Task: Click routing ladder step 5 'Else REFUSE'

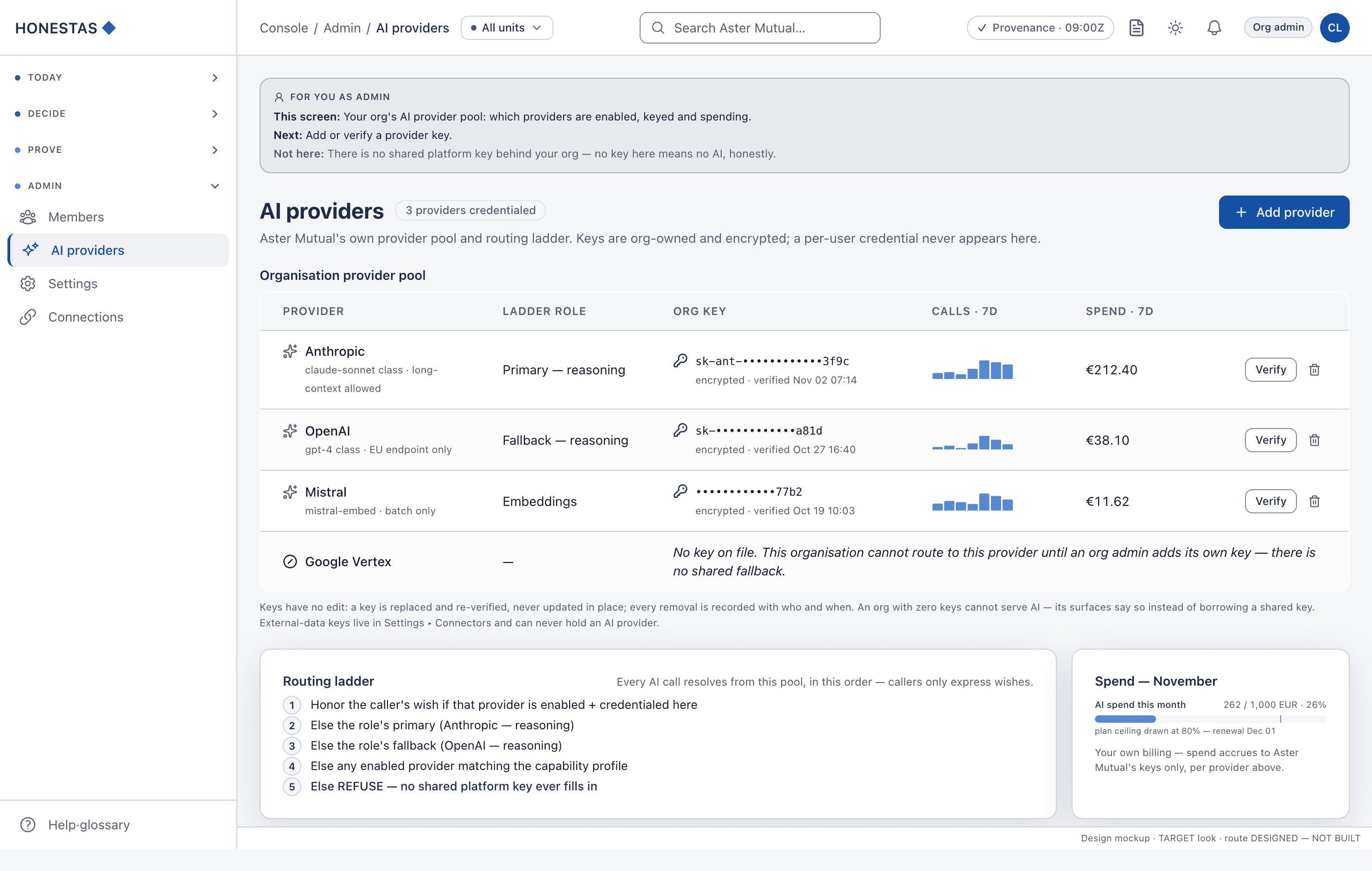Action: [453, 786]
